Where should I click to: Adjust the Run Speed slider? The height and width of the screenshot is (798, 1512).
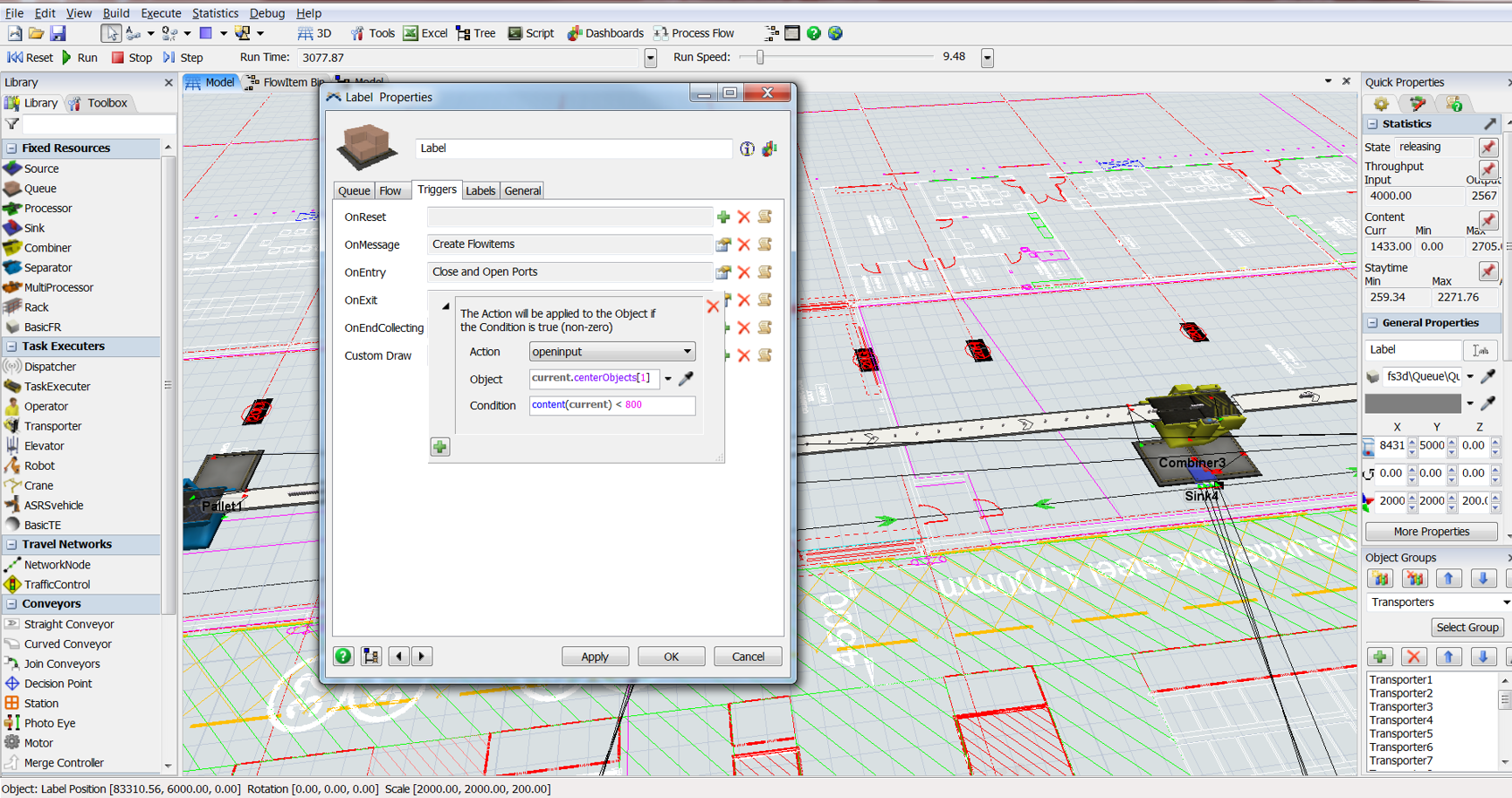(x=760, y=58)
